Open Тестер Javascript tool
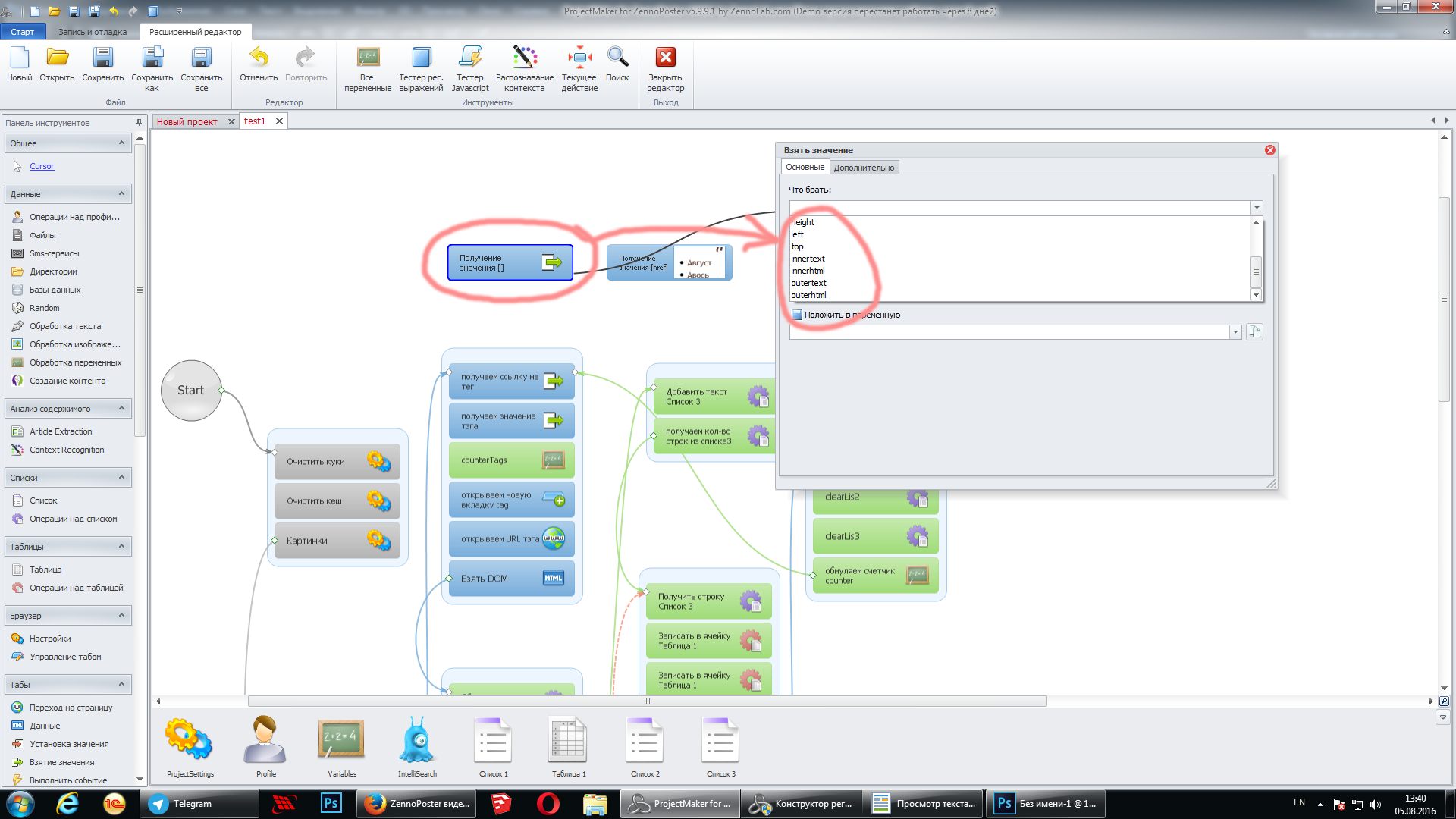 coord(470,68)
